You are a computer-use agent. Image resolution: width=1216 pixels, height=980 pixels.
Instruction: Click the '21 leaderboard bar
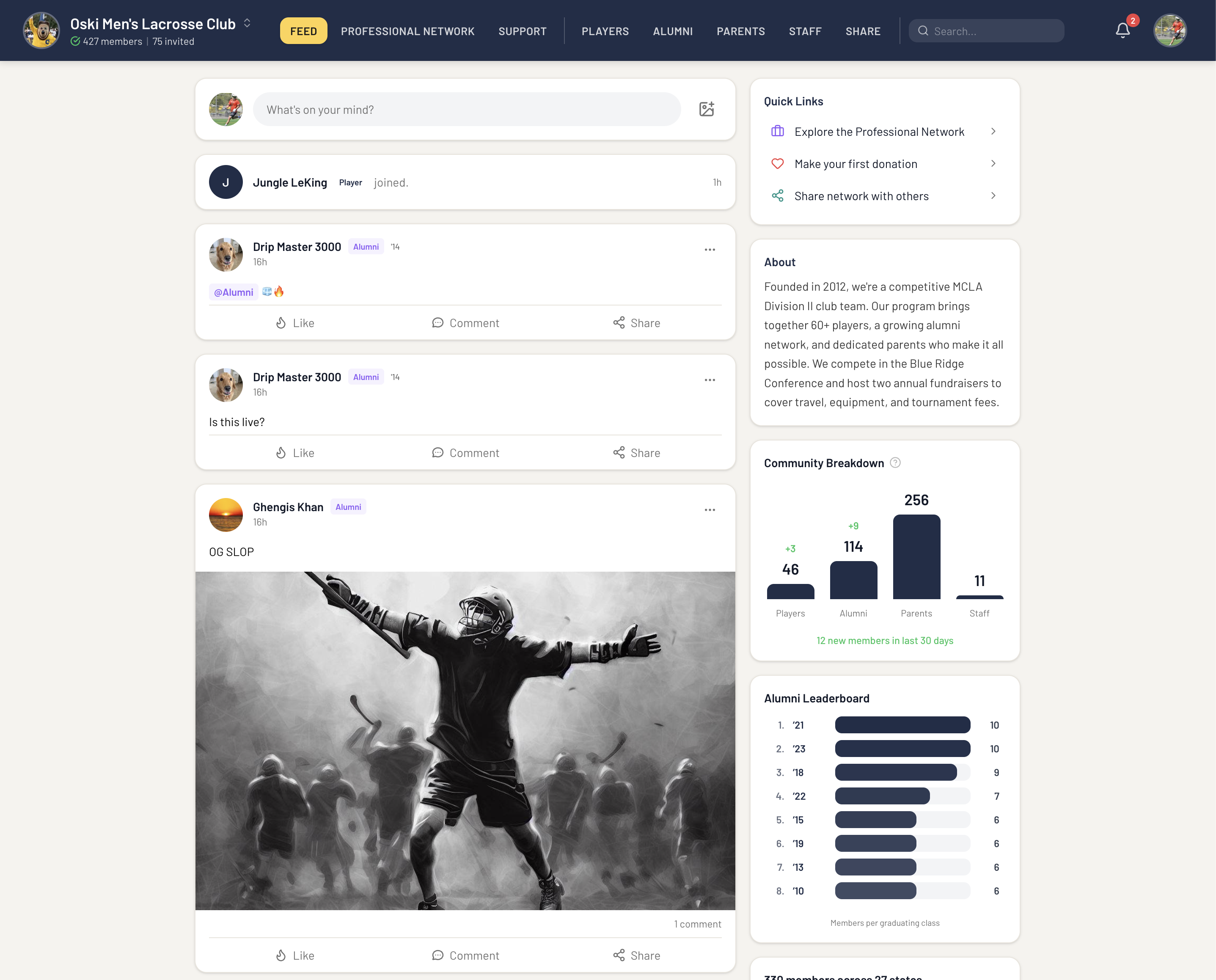[x=902, y=725]
